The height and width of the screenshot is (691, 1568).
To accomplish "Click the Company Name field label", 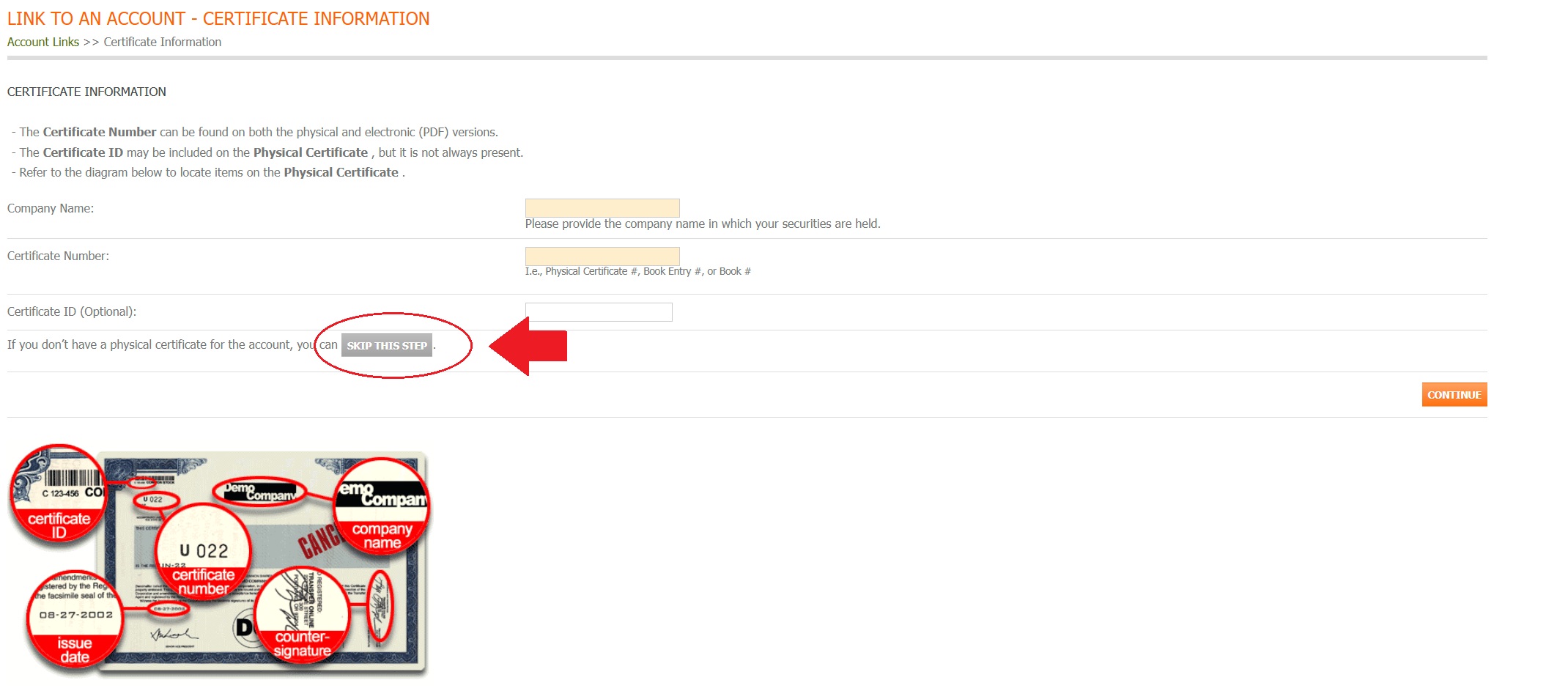I will (x=51, y=208).
